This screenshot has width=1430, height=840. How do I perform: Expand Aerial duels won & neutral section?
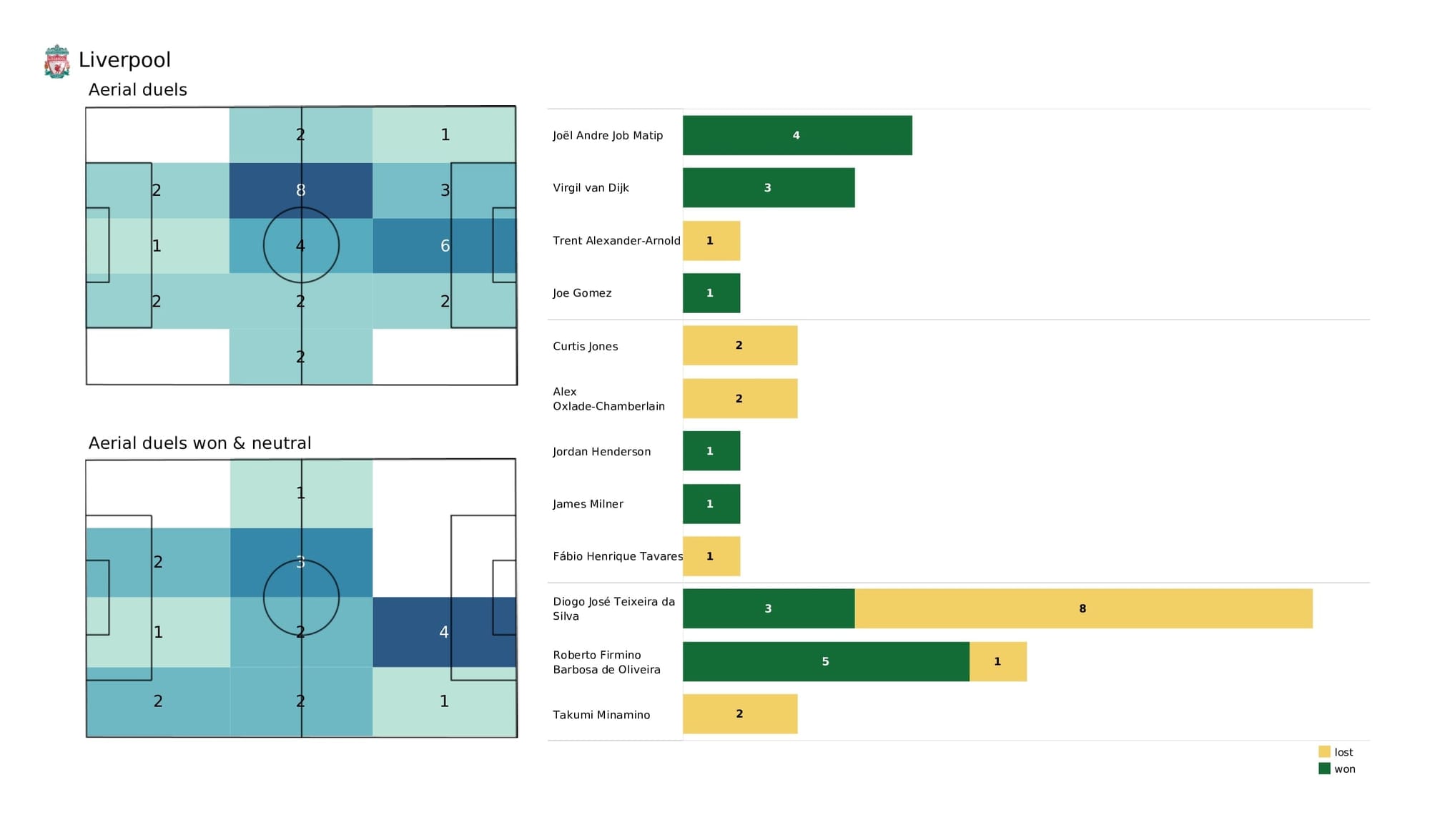199,444
